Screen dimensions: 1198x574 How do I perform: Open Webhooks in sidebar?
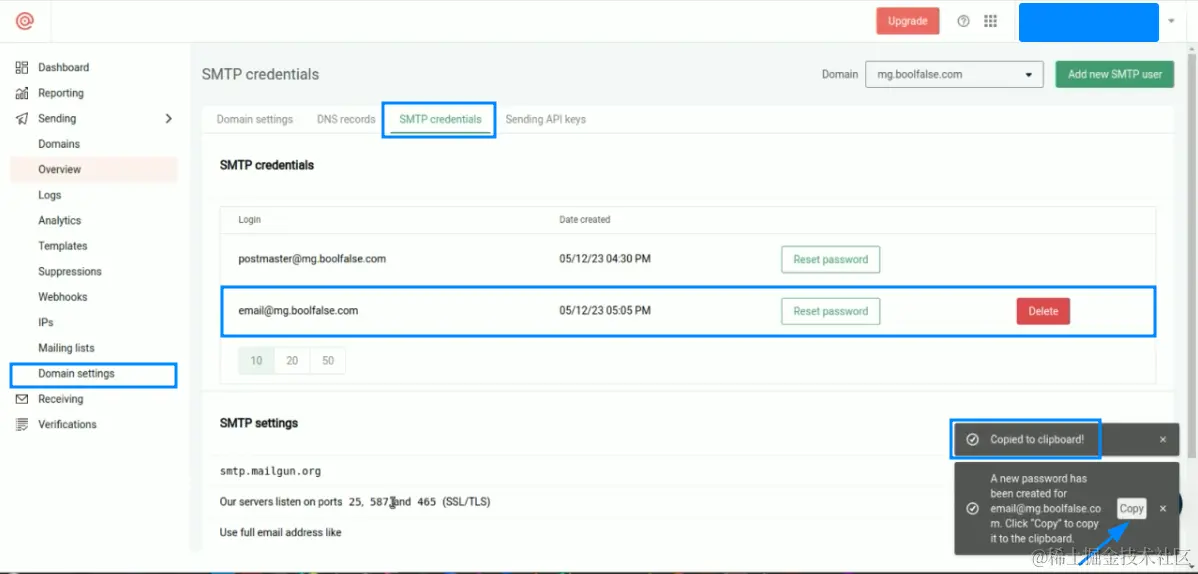point(63,297)
